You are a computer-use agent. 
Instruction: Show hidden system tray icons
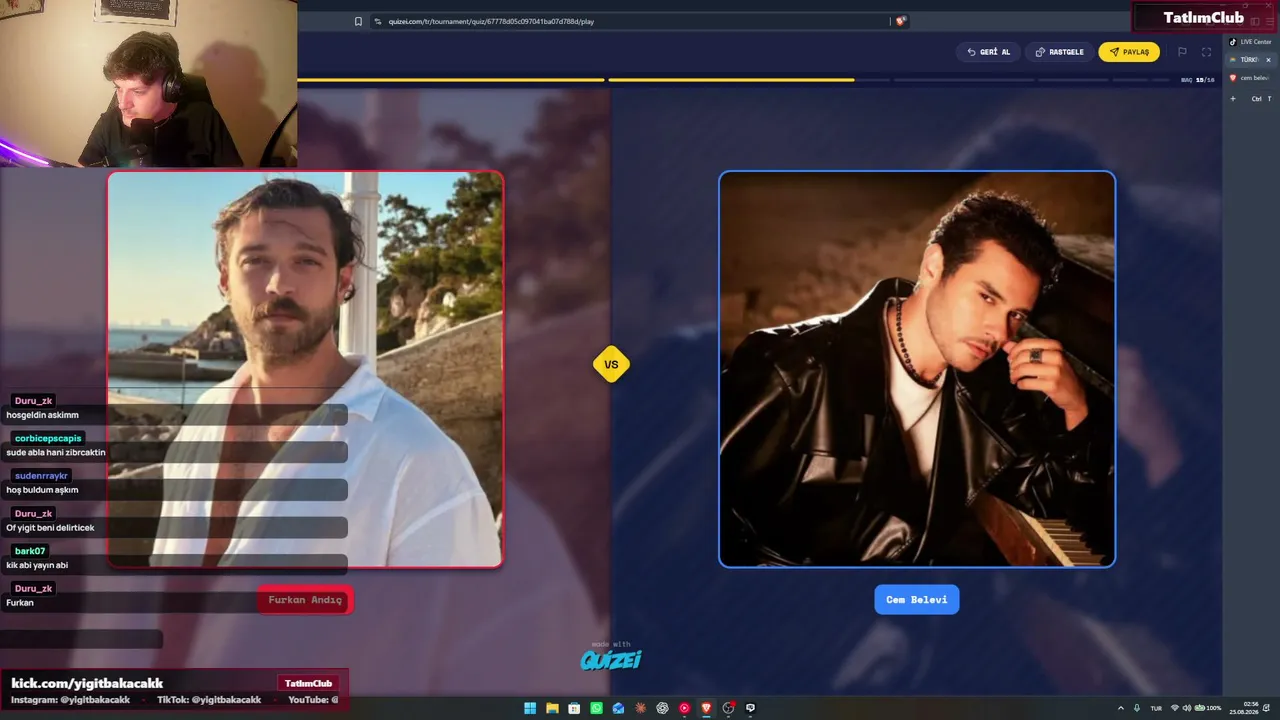[x=1120, y=708]
